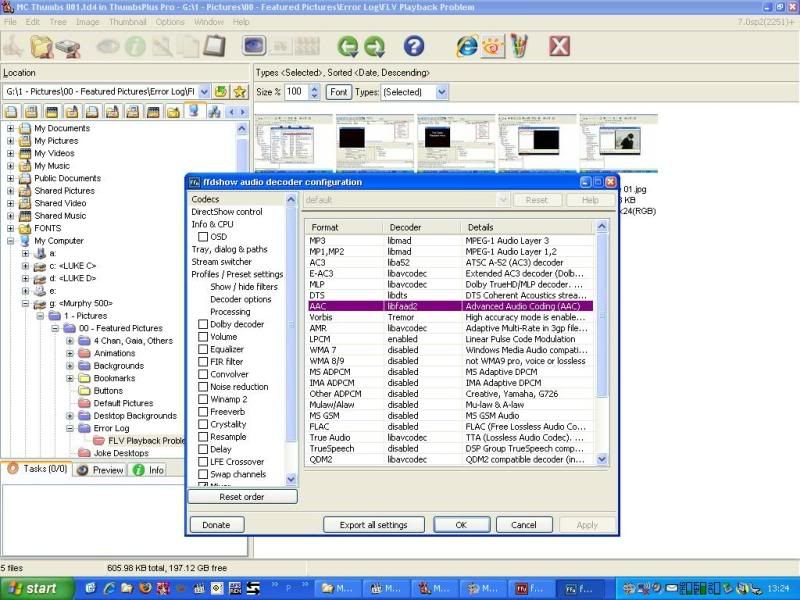The width and height of the screenshot is (800, 600).
Task: Enable the Volume filter checkbox
Action: [203, 337]
